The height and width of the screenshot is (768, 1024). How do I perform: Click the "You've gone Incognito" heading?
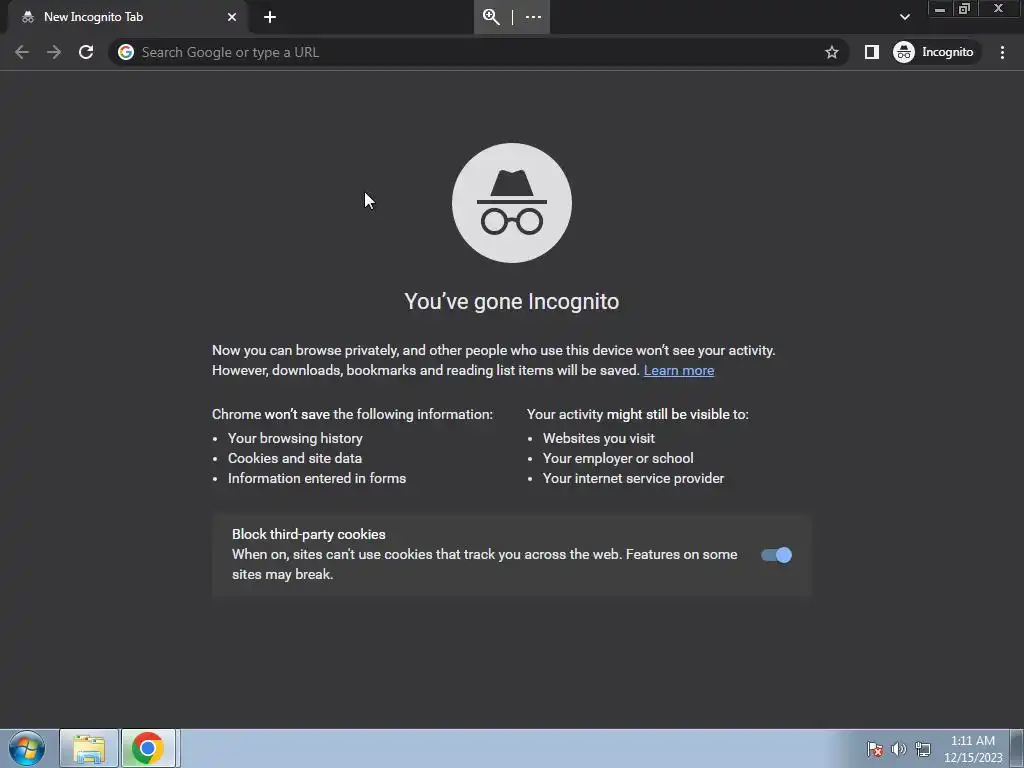(512, 302)
